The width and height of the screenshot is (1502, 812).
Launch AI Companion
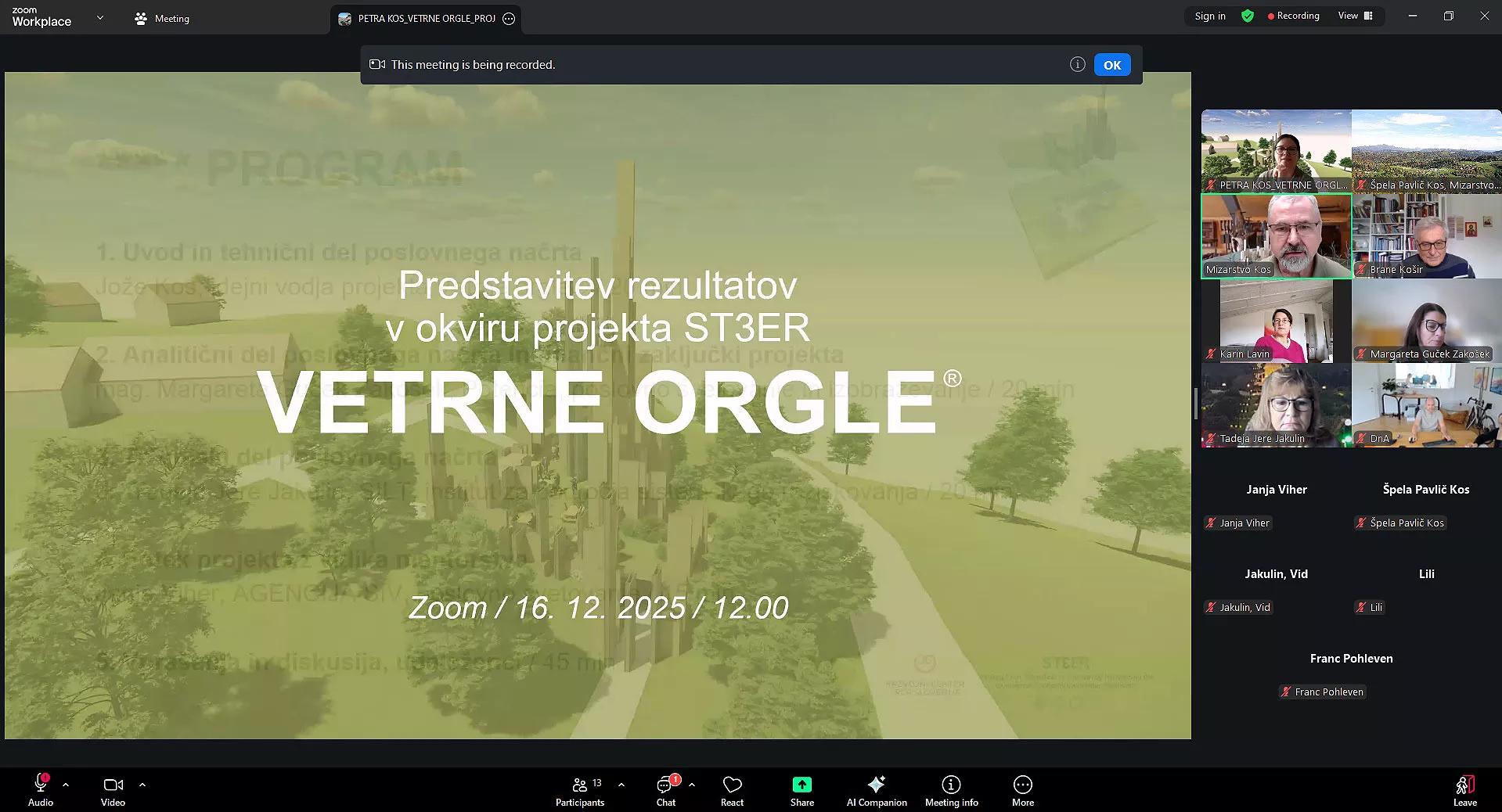876,789
